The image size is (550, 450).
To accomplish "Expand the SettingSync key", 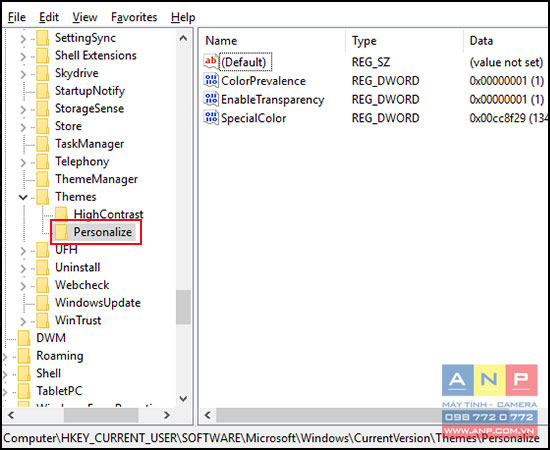I will click(x=23, y=38).
